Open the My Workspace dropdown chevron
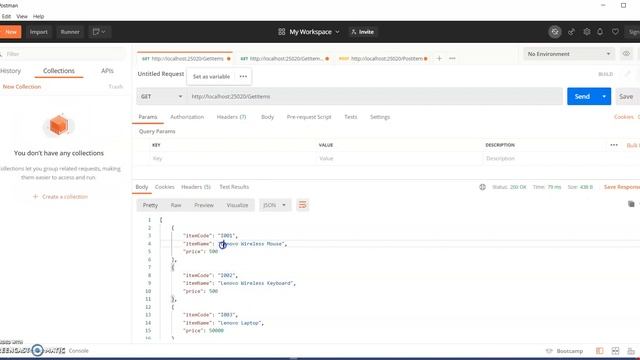Image resolution: width=640 pixels, height=360 pixels. tap(338, 32)
